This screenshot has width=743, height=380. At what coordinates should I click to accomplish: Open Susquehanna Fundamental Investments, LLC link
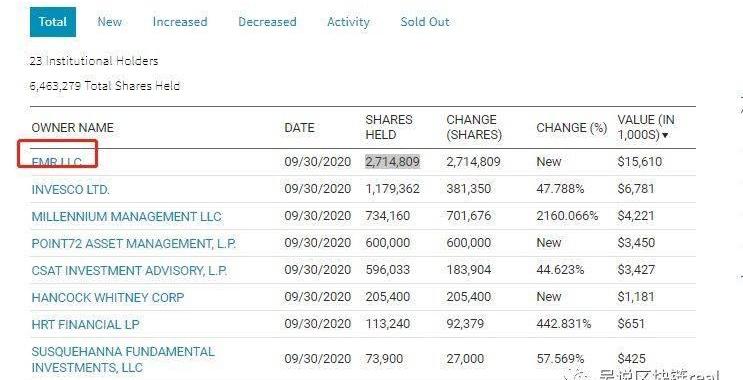pos(123,360)
